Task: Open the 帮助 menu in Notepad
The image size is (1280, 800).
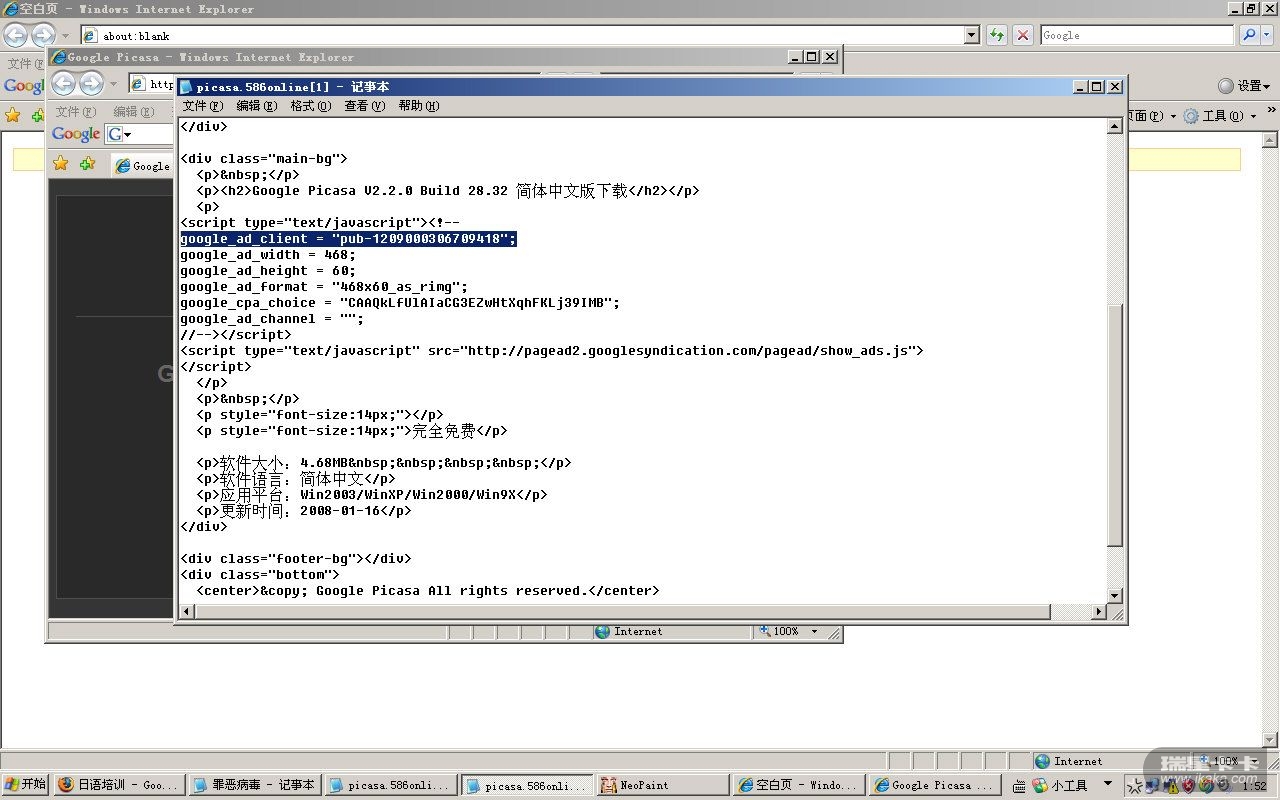Action: pyautogui.click(x=419, y=106)
